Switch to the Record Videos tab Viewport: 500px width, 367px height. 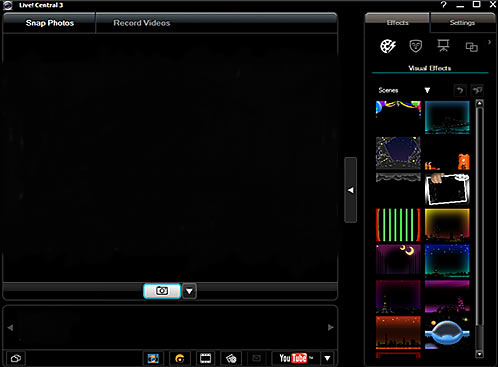tap(142, 23)
